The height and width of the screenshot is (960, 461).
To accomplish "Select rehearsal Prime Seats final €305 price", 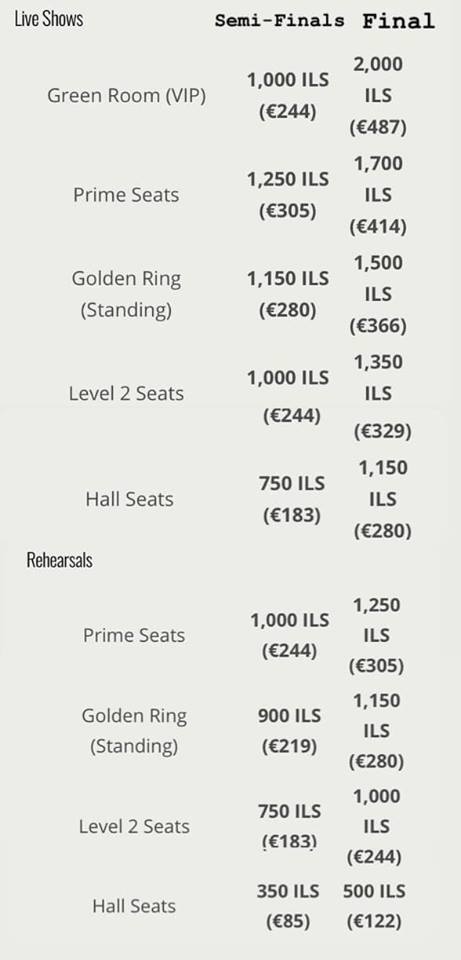I will [x=377, y=666].
